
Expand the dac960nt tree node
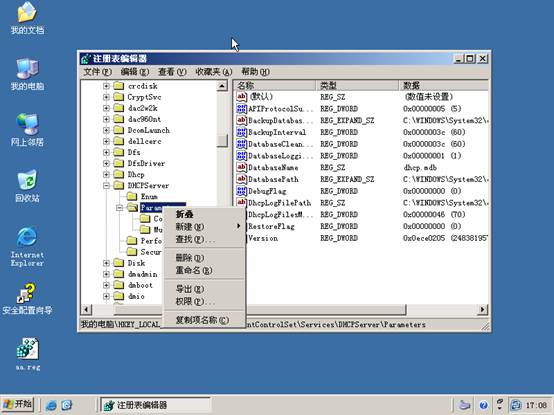(x=106, y=119)
